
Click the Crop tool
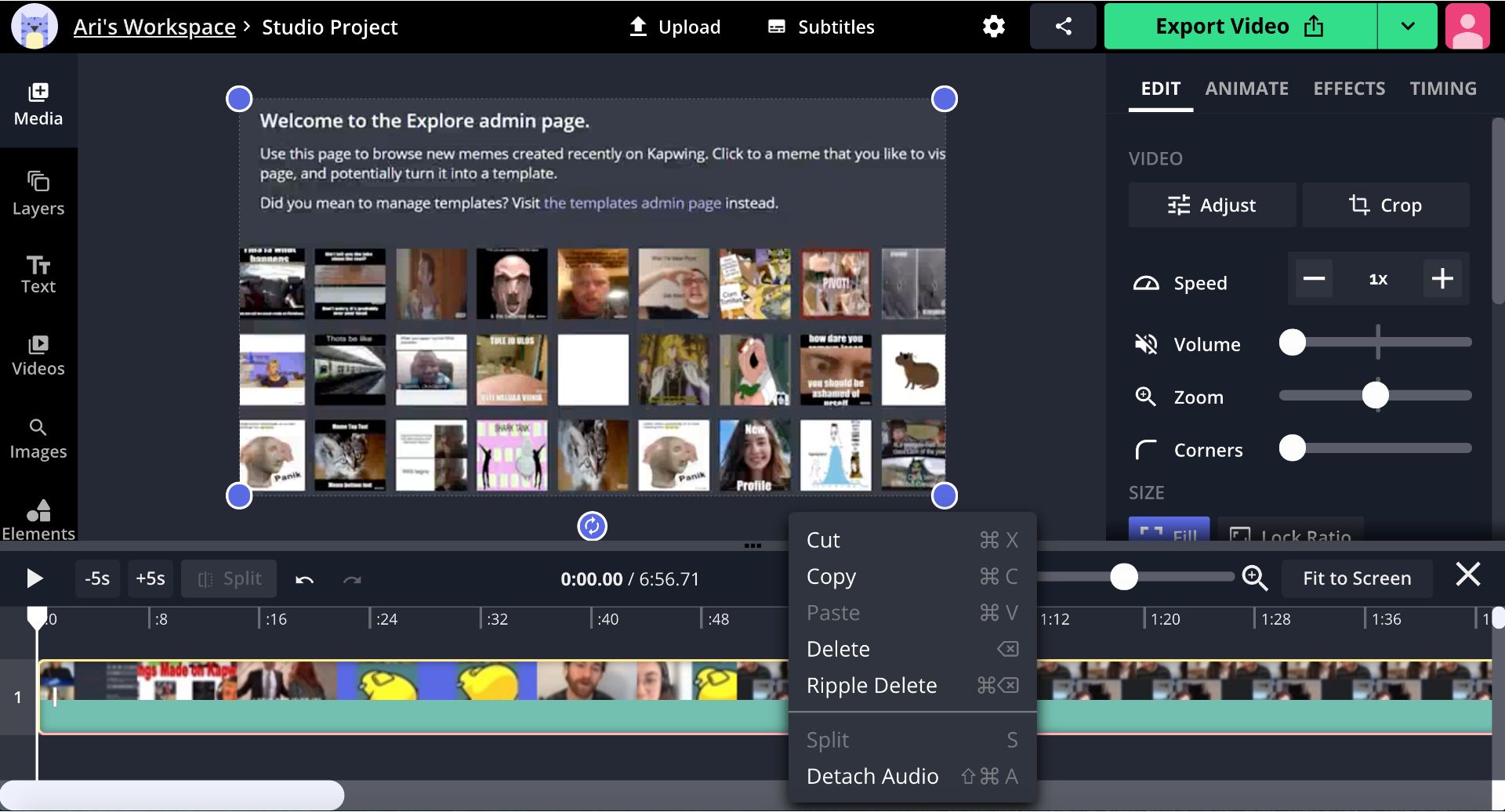tap(1387, 205)
